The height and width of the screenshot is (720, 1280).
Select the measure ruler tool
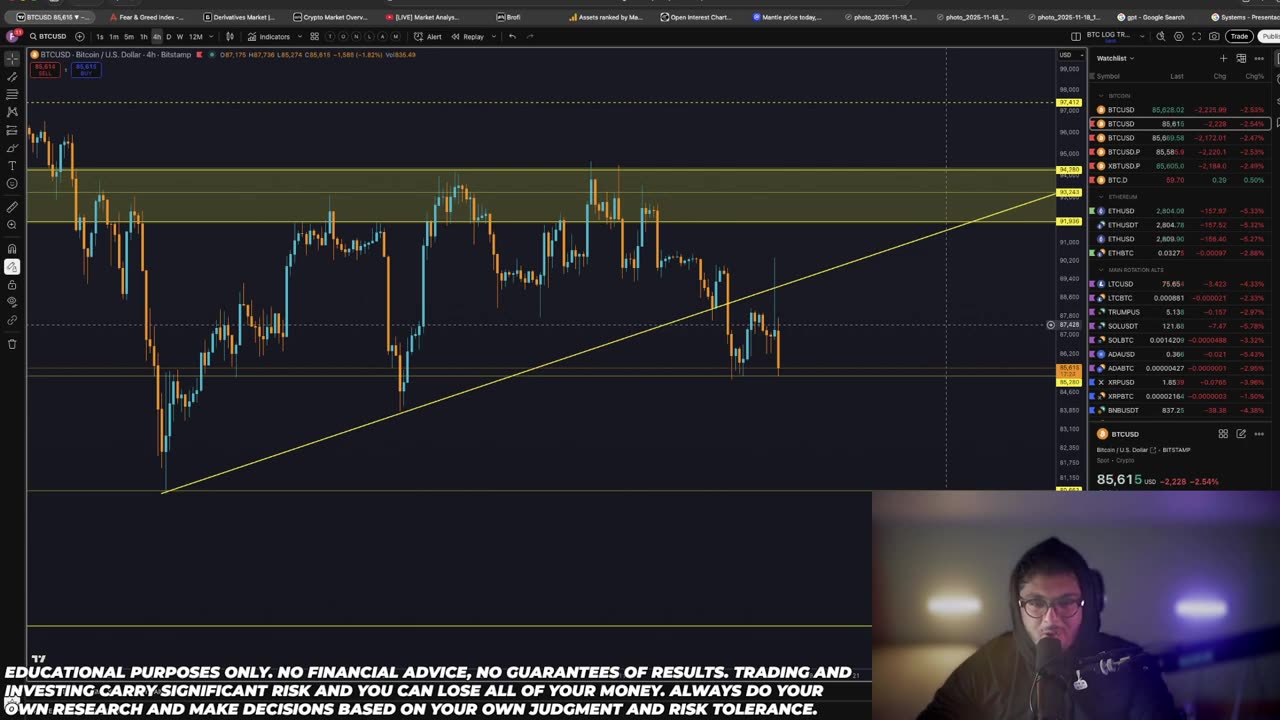tap(12, 207)
